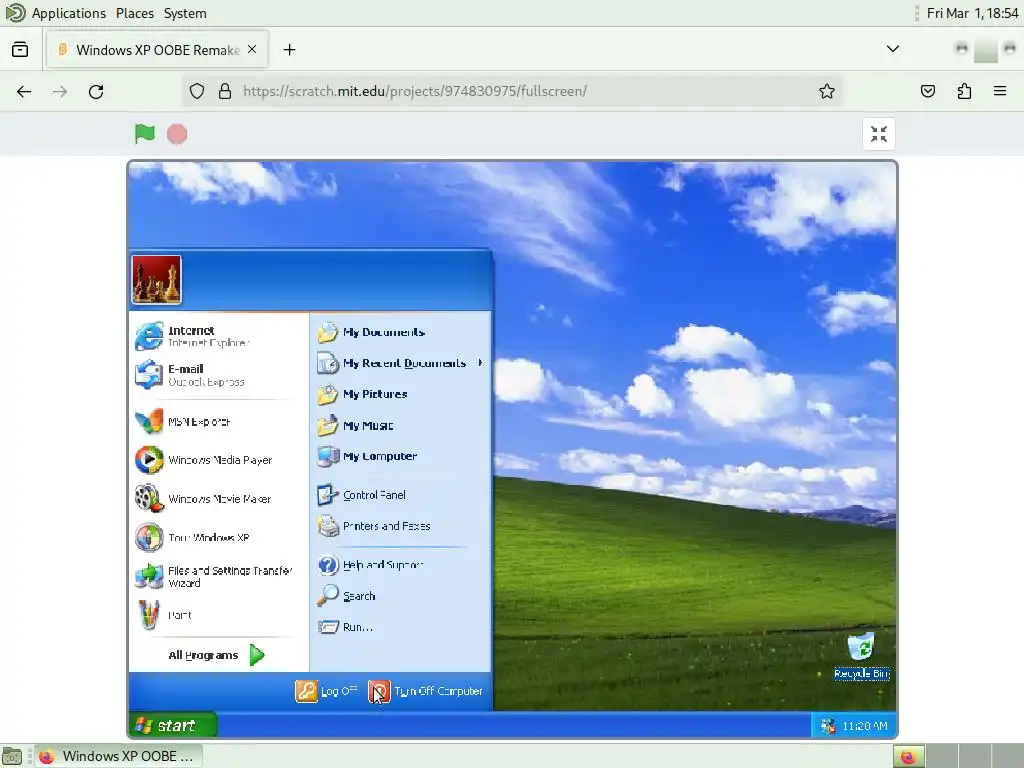The height and width of the screenshot is (768, 1024).
Task: Stop the Scratch project with red button
Action: pos(177,135)
